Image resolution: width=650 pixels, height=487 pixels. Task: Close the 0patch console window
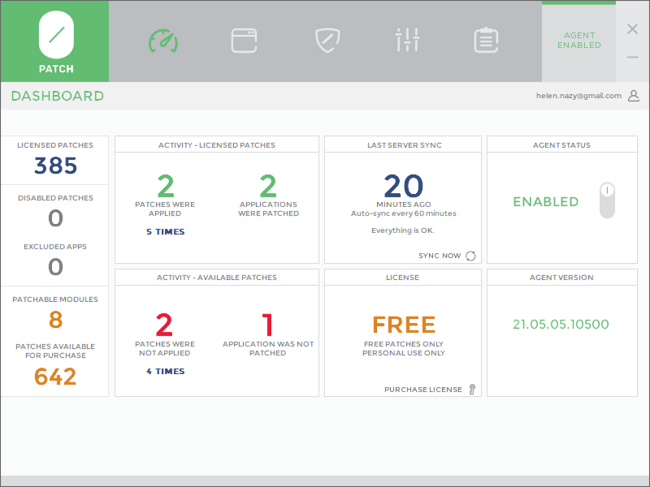pos(632,29)
